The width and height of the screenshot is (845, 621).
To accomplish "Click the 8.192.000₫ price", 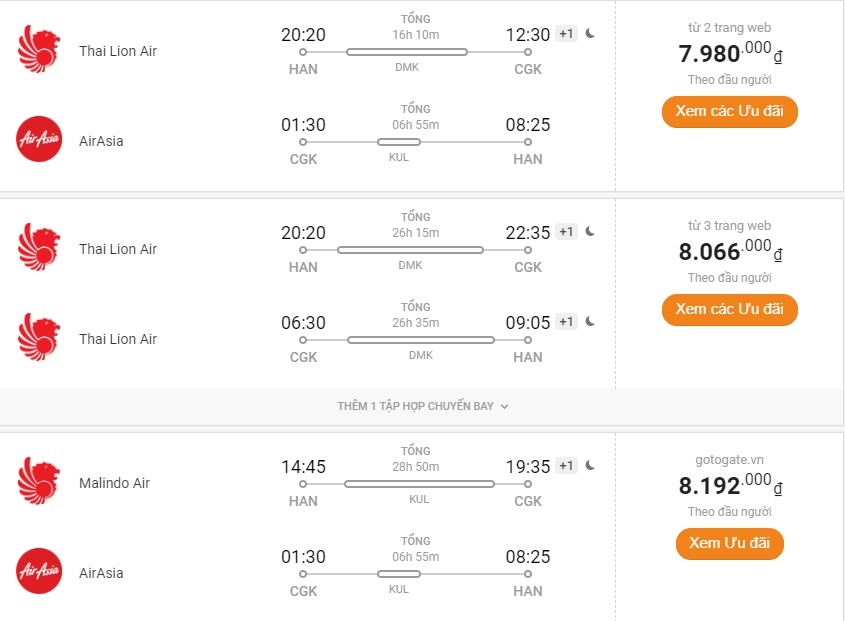I will (x=729, y=486).
